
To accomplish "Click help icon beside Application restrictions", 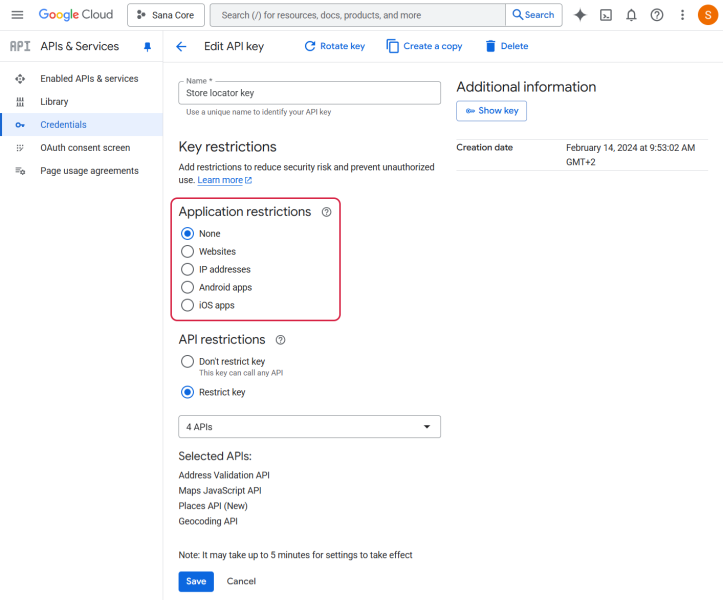I will (326, 212).
